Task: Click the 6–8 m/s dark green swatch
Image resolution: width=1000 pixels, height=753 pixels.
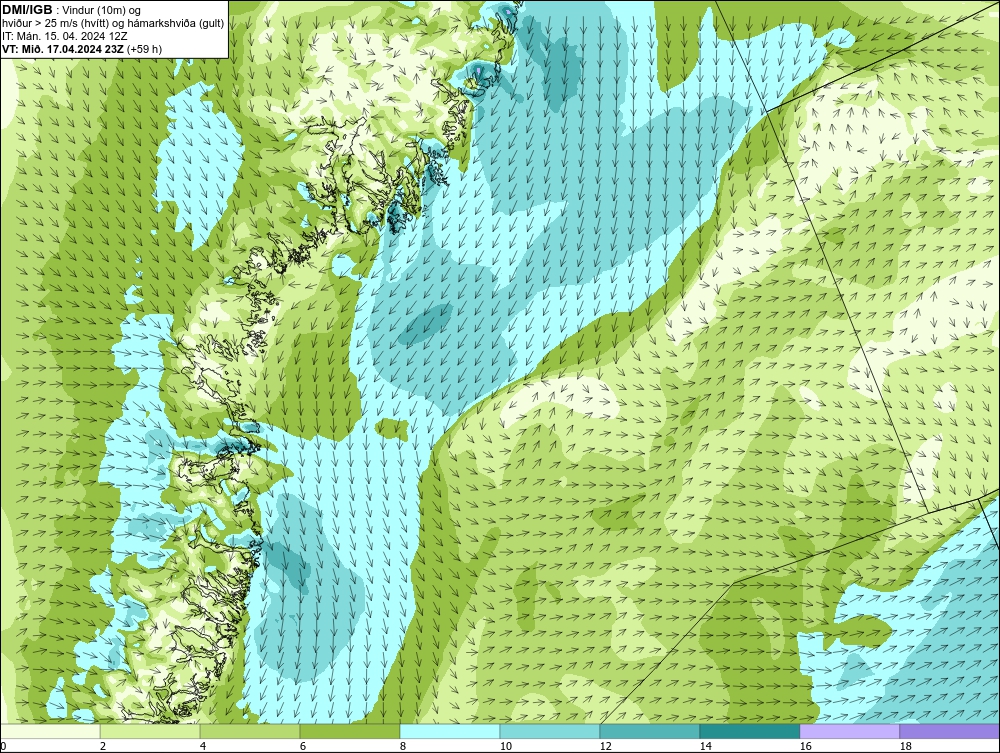Action: [349, 731]
